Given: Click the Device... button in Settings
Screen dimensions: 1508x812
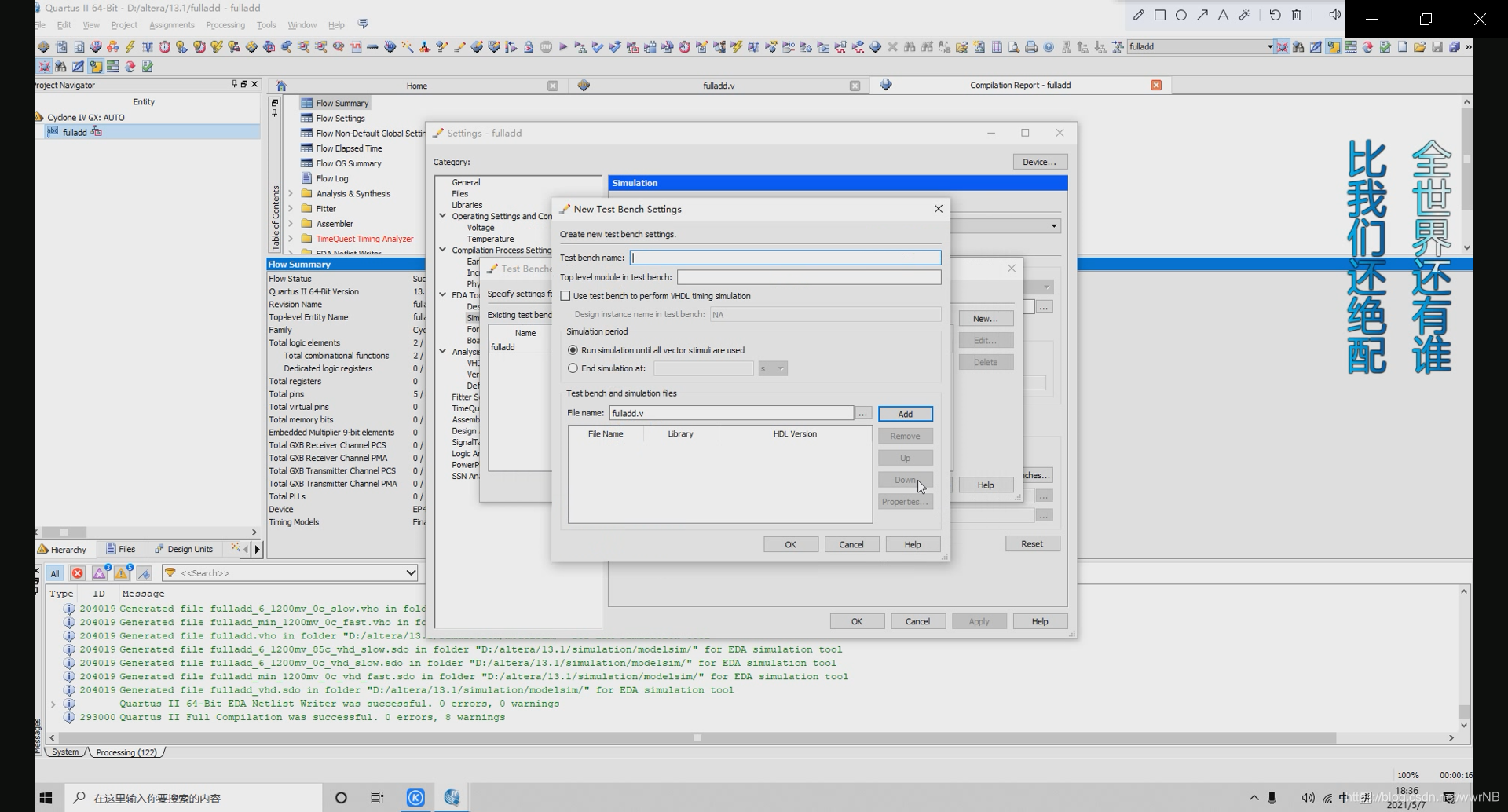Looking at the screenshot, I should 1039,162.
